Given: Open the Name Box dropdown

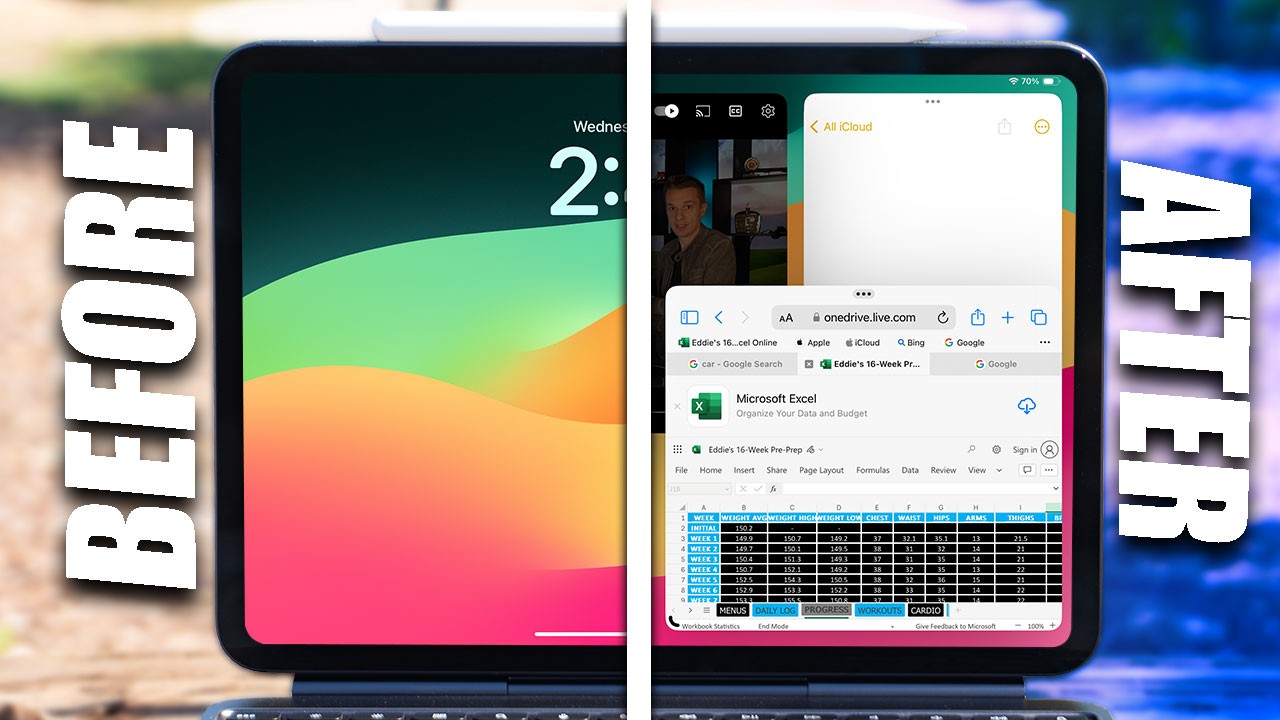Looking at the screenshot, I should [x=726, y=489].
